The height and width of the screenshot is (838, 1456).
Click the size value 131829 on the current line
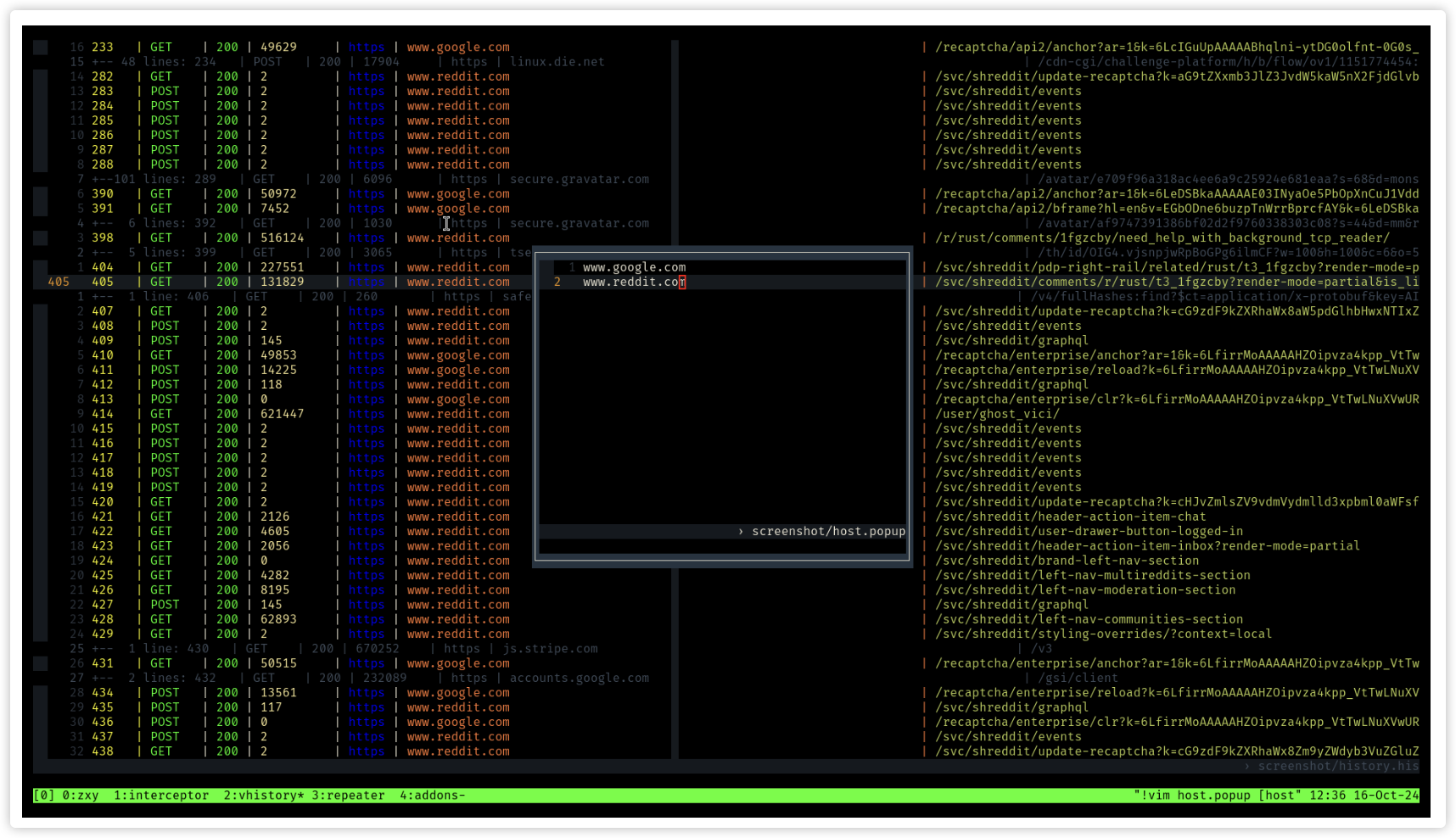(282, 282)
